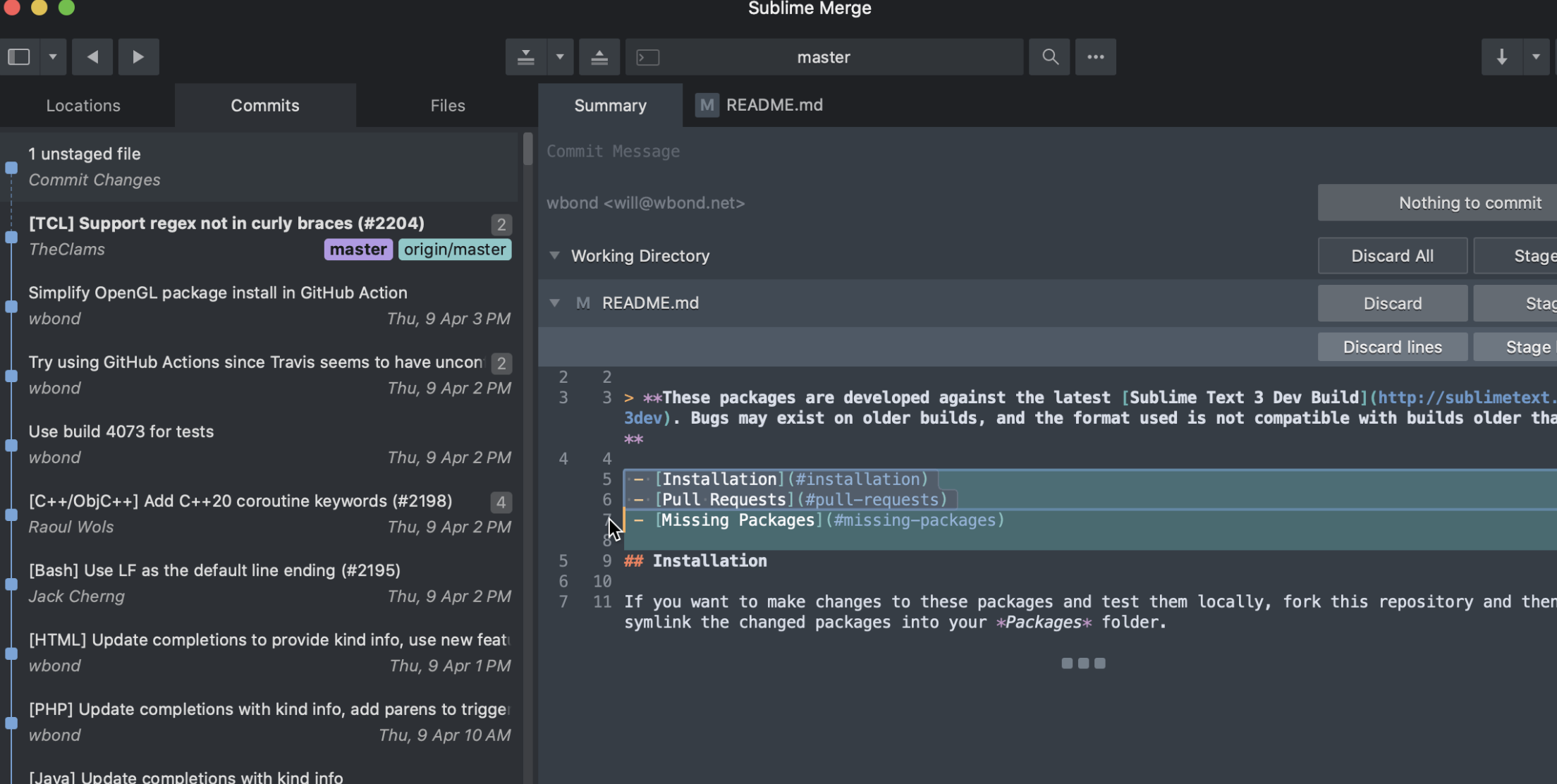Click file count badge on TCL commit
Image resolution: width=1557 pixels, height=784 pixels.
[501, 224]
